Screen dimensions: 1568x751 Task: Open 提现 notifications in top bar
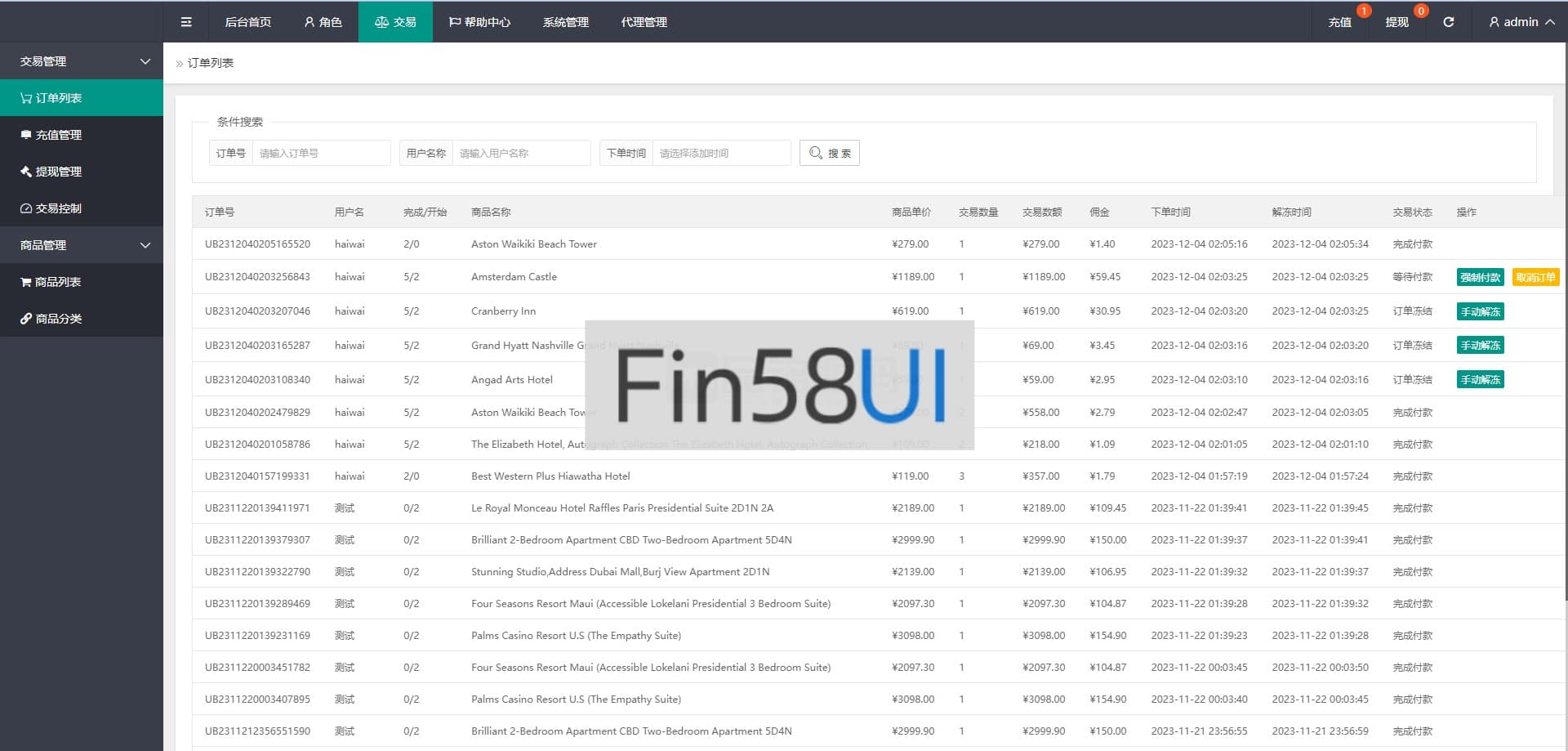[1396, 22]
